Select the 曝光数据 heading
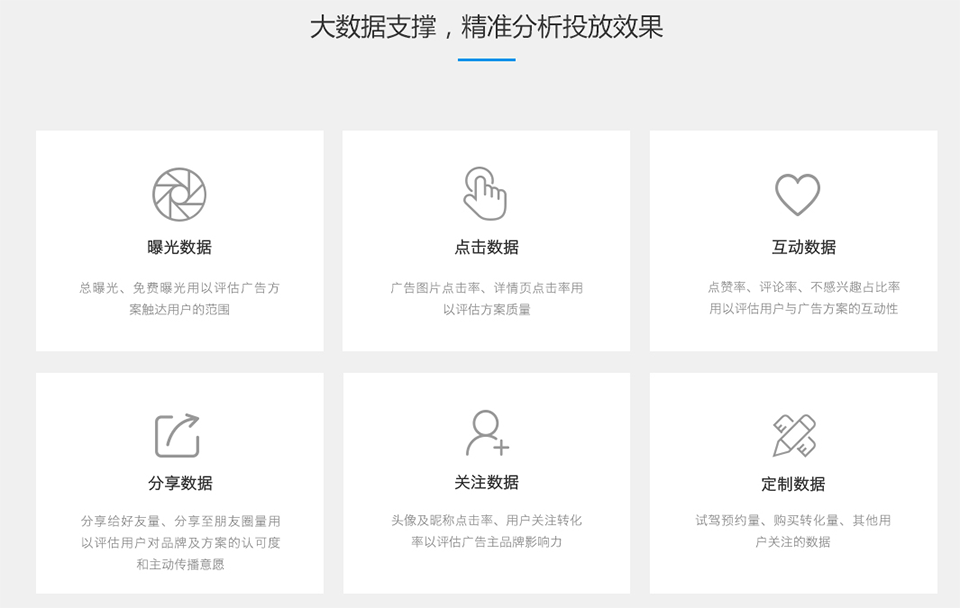960x608 pixels. pos(180,247)
